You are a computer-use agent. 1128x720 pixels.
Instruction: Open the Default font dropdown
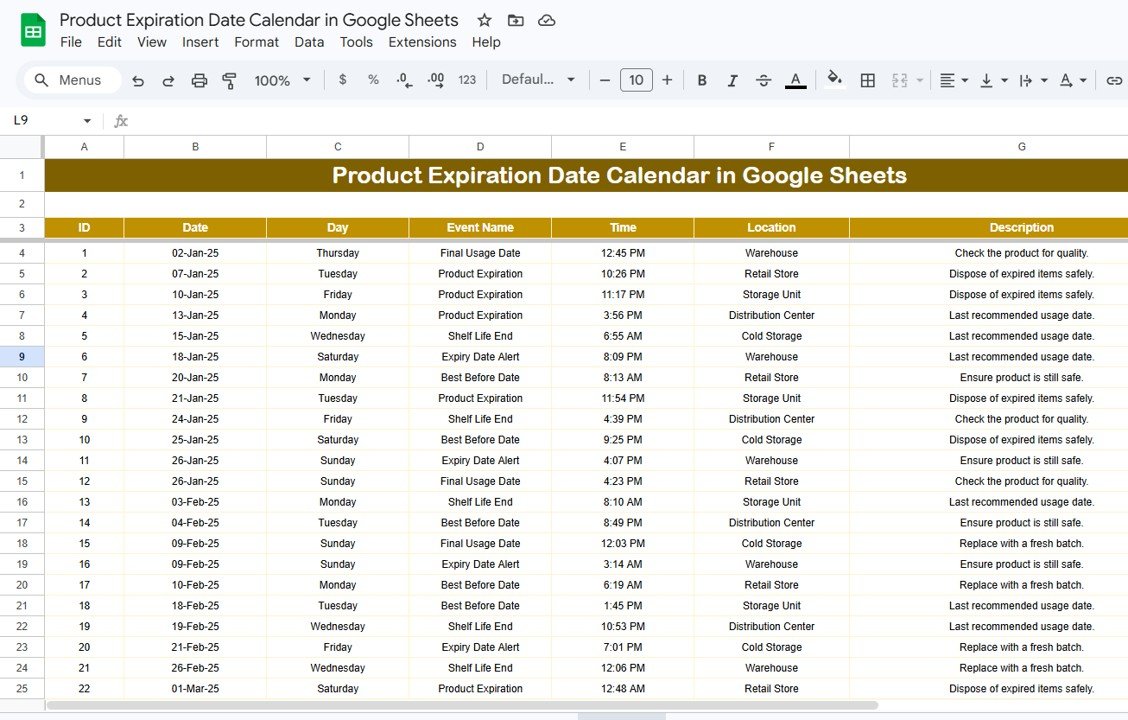[x=538, y=80]
